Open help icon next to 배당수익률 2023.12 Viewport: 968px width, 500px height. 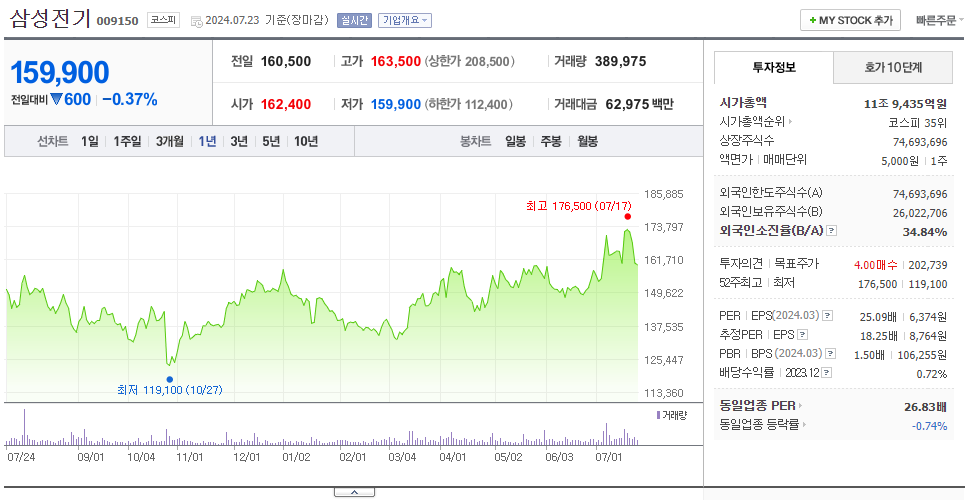pyautogui.click(x=827, y=373)
